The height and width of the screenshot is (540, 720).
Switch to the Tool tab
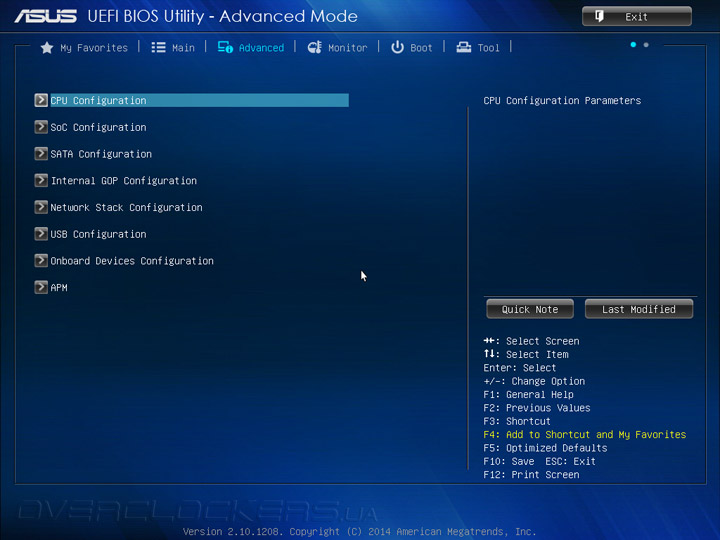(x=488, y=48)
